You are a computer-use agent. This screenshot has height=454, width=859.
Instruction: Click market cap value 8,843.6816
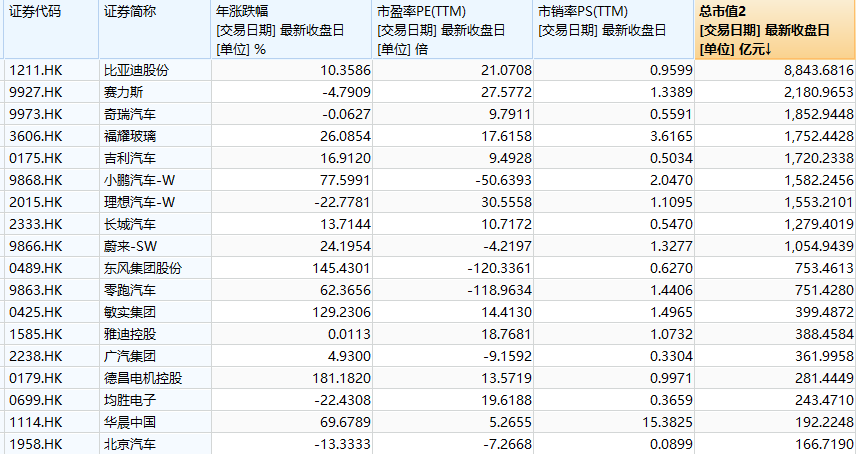click(x=818, y=70)
